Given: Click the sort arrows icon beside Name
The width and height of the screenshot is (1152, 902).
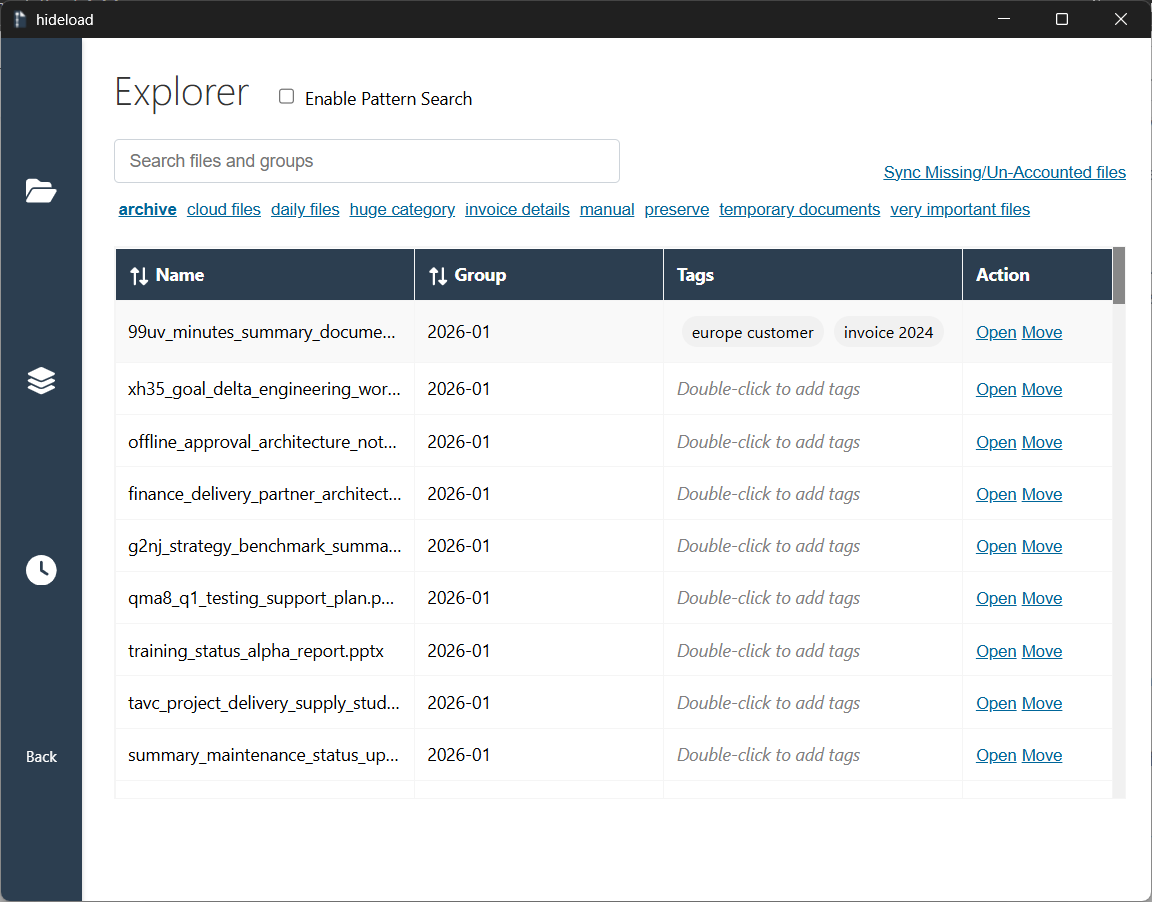Looking at the screenshot, I should (x=139, y=275).
